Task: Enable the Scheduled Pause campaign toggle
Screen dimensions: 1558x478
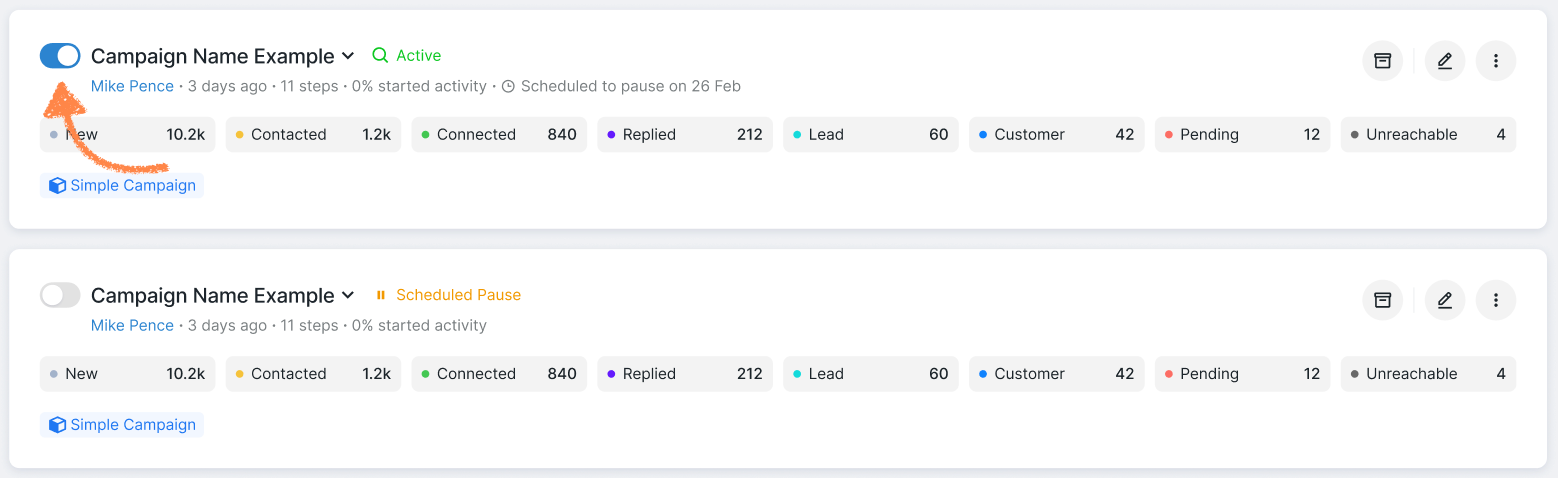Action: tap(60, 295)
